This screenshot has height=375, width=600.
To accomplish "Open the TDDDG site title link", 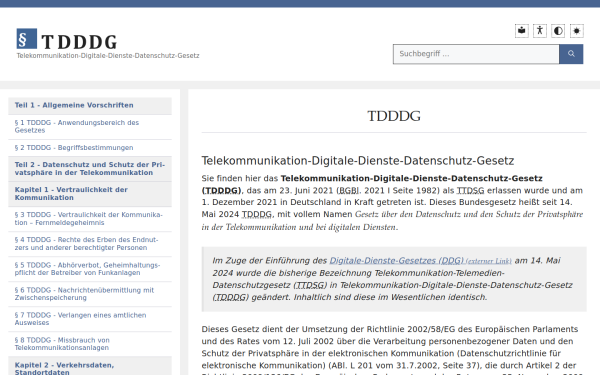I will [79, 42].
